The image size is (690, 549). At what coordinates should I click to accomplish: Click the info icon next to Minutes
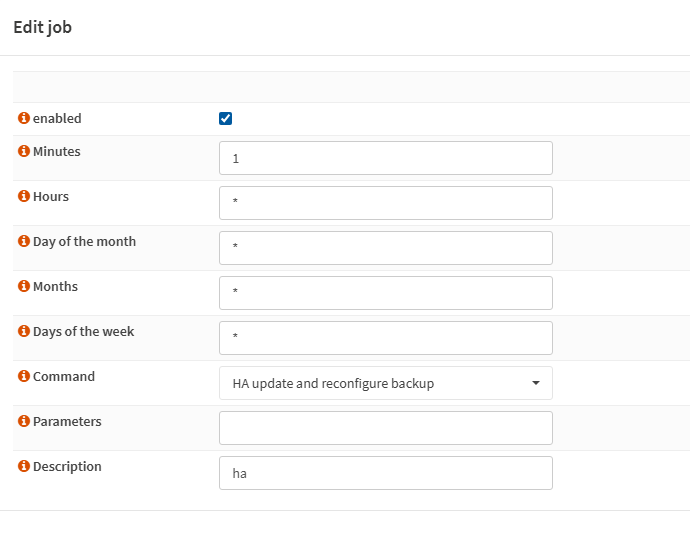coord(24,151)
